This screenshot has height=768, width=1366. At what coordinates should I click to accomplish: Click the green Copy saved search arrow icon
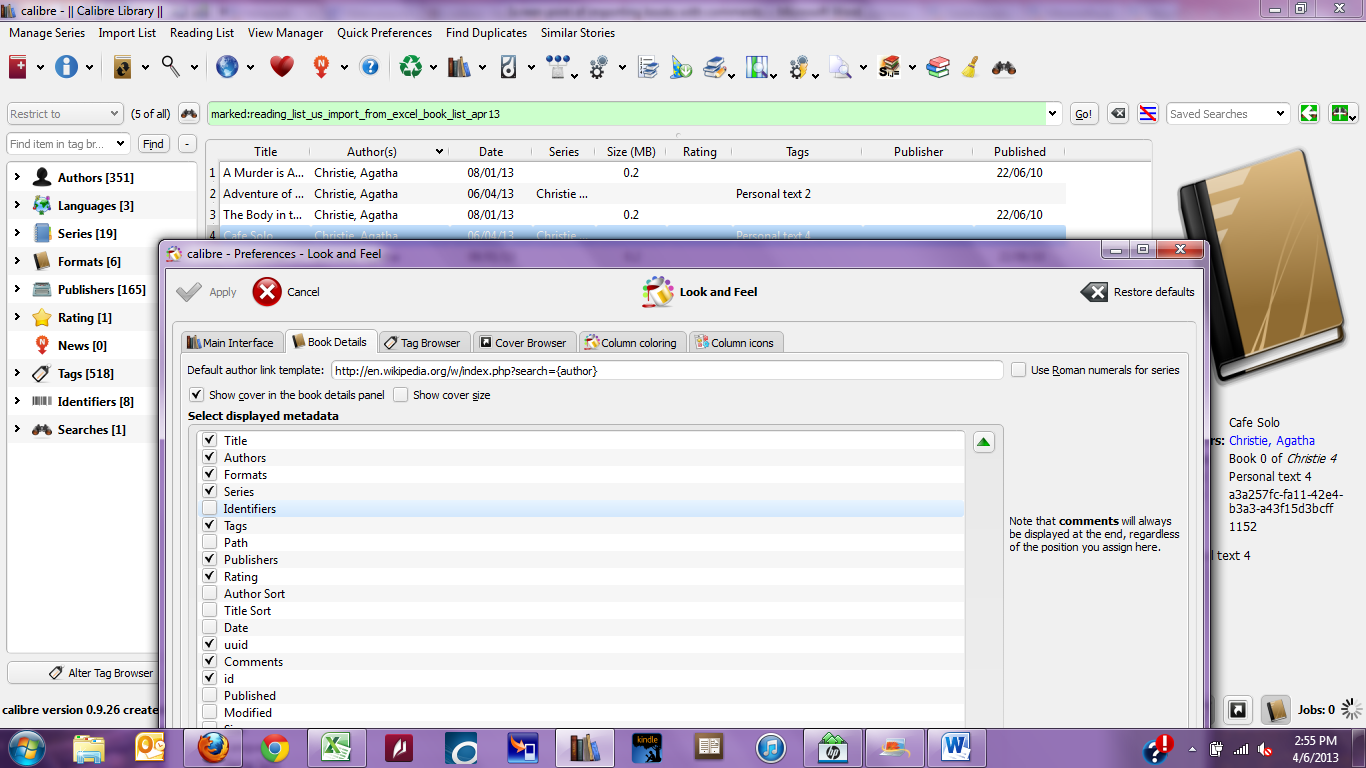(1309, 114)
